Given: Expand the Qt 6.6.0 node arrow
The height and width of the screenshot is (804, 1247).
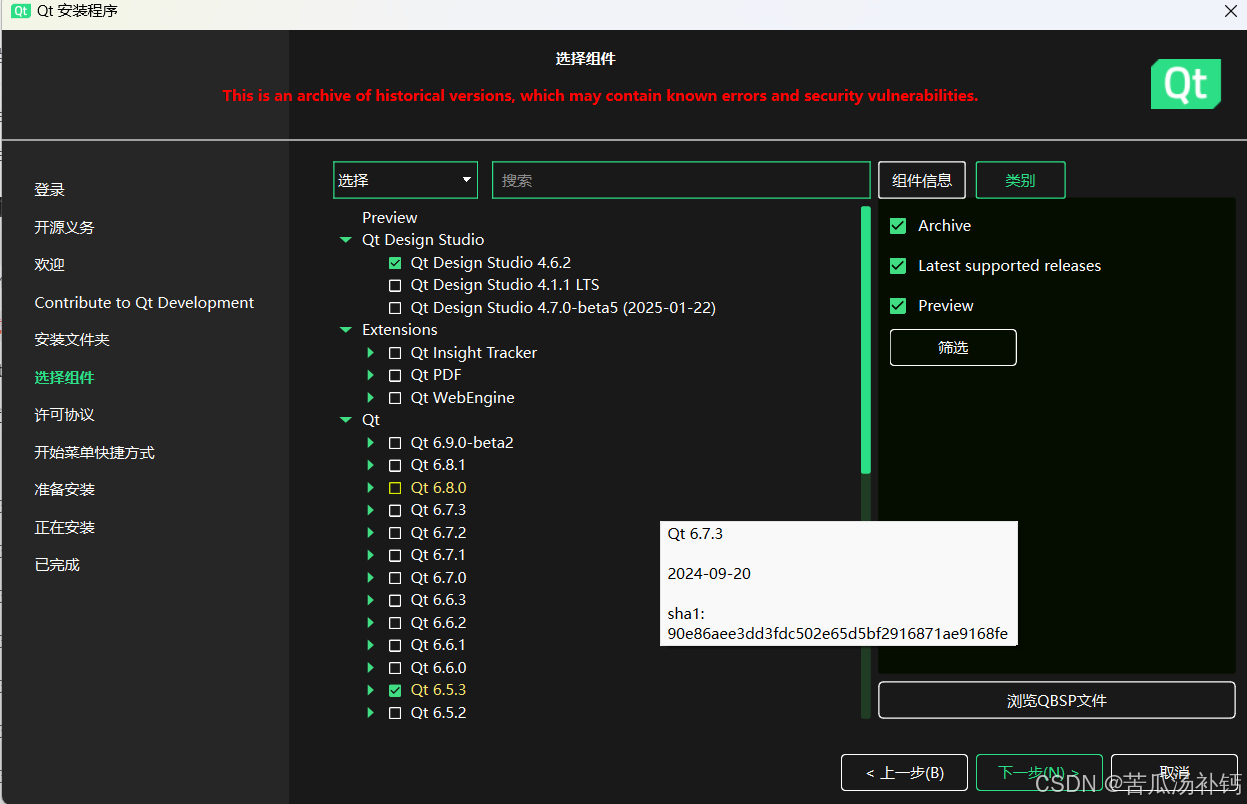Looking at the screenshot, I should tap(371, 668).
